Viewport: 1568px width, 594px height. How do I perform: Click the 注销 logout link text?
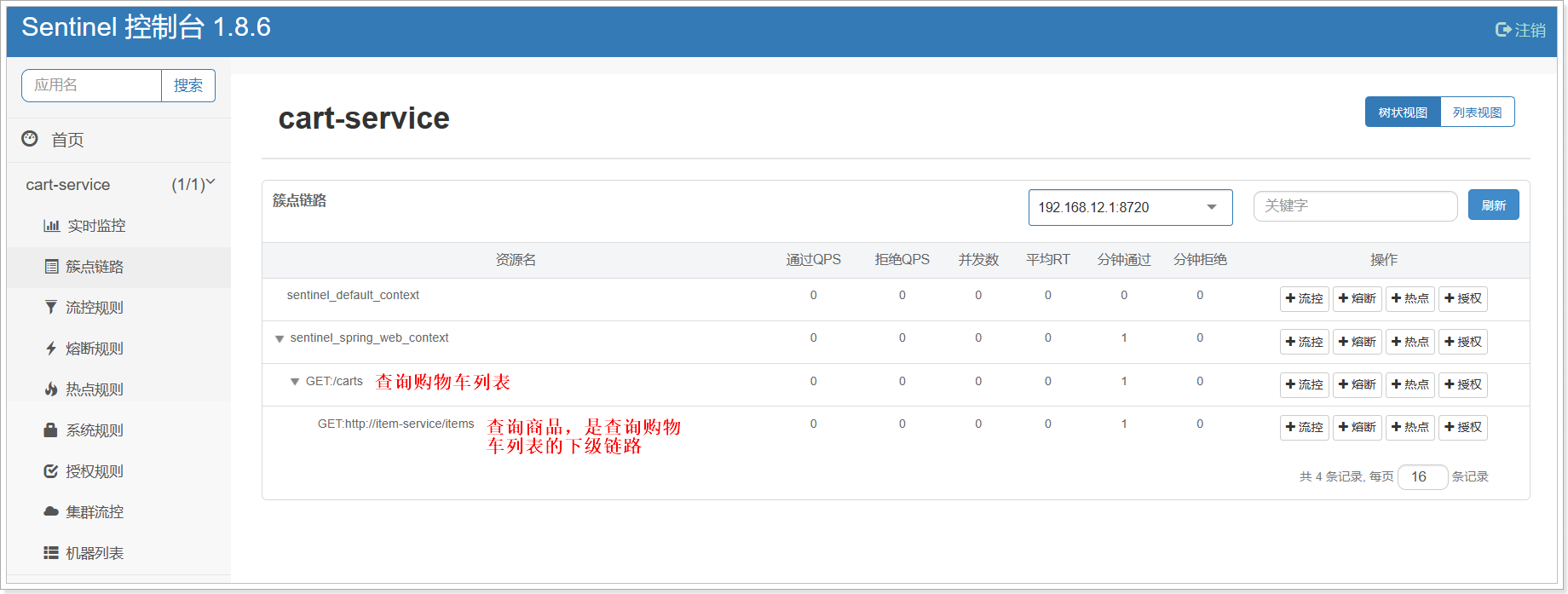1530,30
